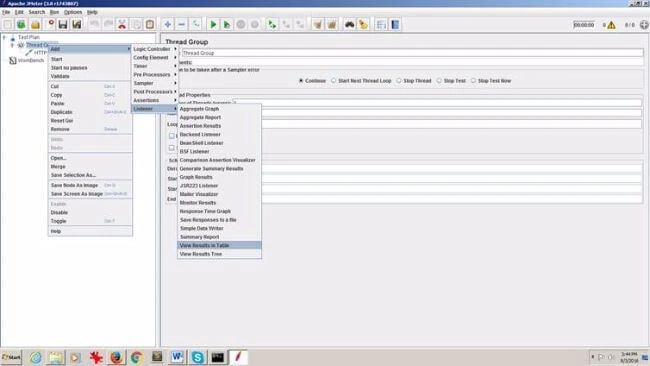Click Duplicate in the context menu

point(90,112)
